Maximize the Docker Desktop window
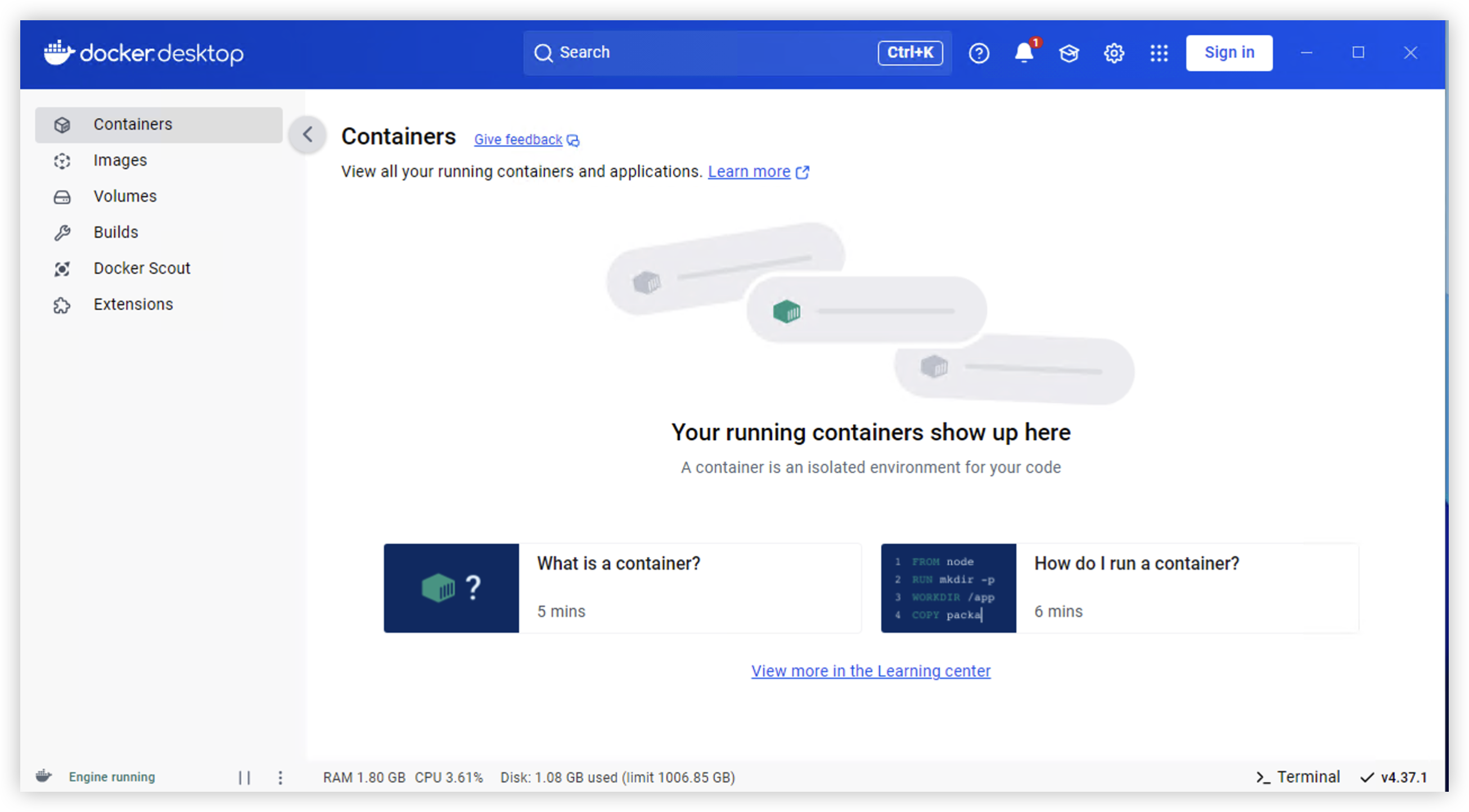Image resolution: width=1469 pixels, height=812 pixels. point(1358,52)
